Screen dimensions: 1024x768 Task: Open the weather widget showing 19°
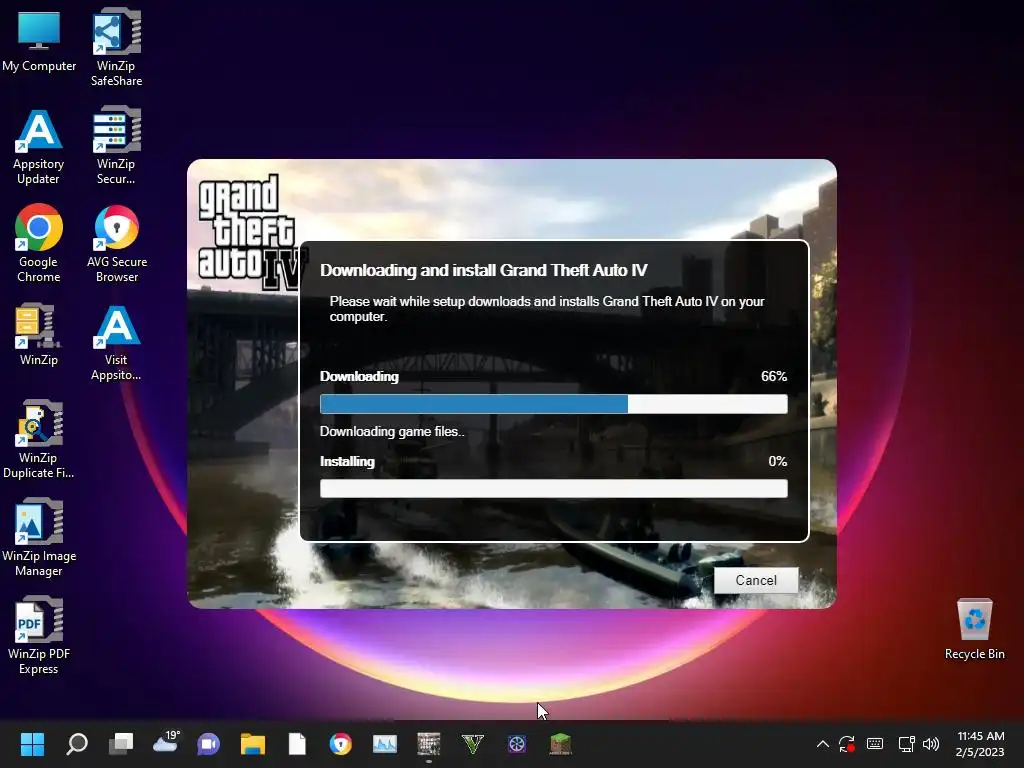pyautogui.click(x=166, y=742)
